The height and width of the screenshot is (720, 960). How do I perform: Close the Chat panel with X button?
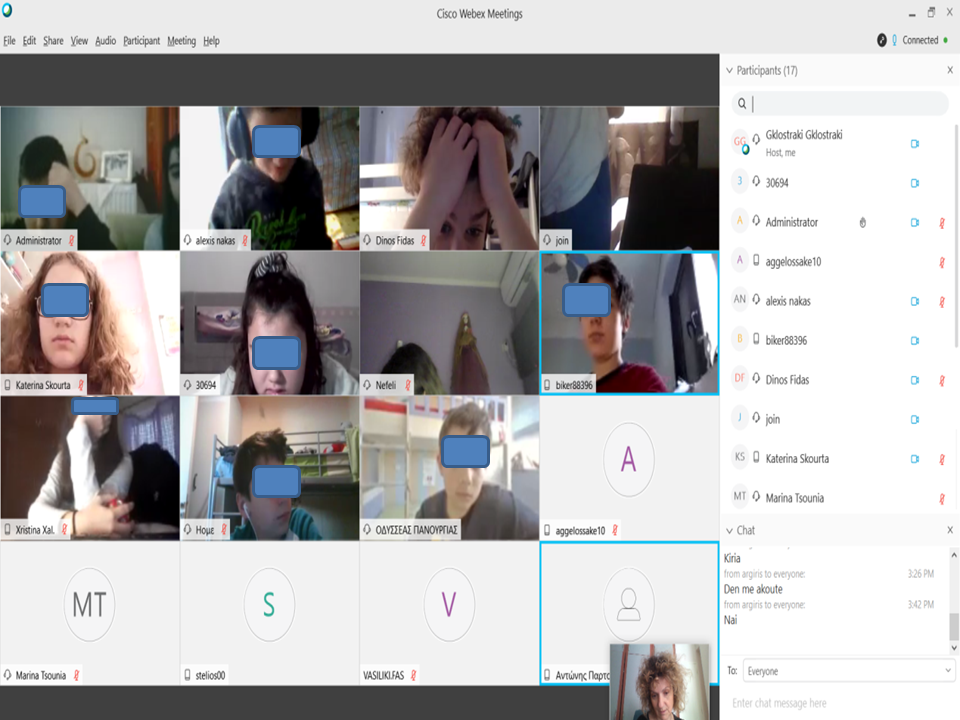(950, 530)
